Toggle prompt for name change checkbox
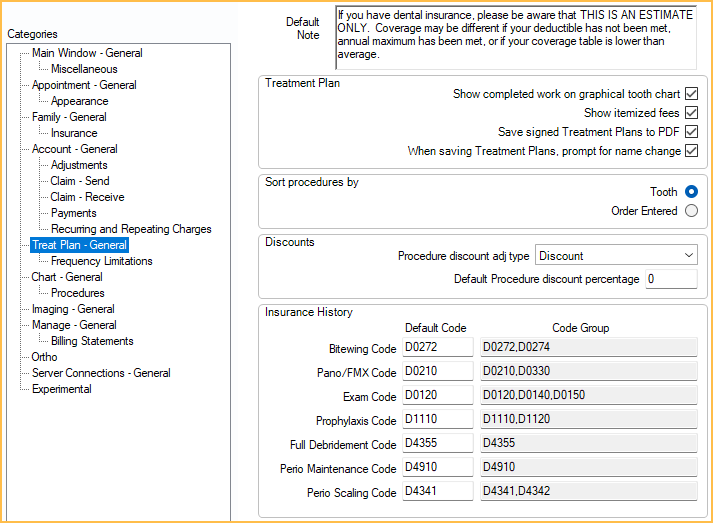The height and width of the screenshot is (523, 713). (691, 151)
